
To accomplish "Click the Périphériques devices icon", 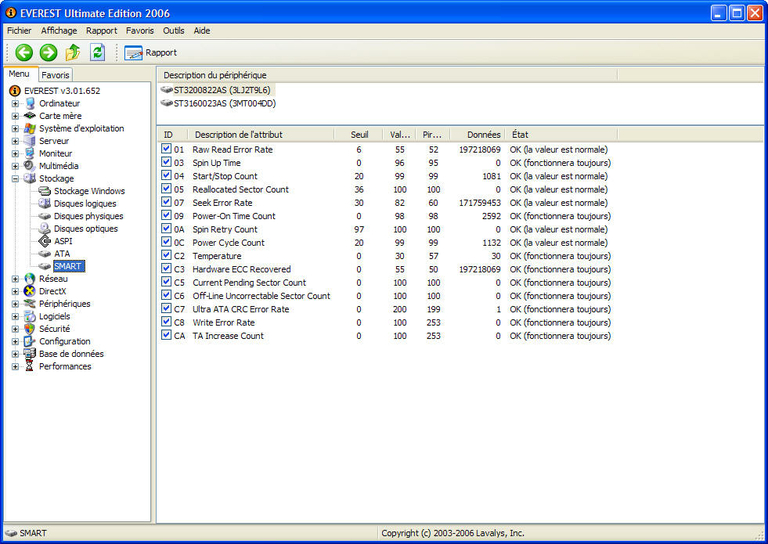I will click(x=30, y=304).
